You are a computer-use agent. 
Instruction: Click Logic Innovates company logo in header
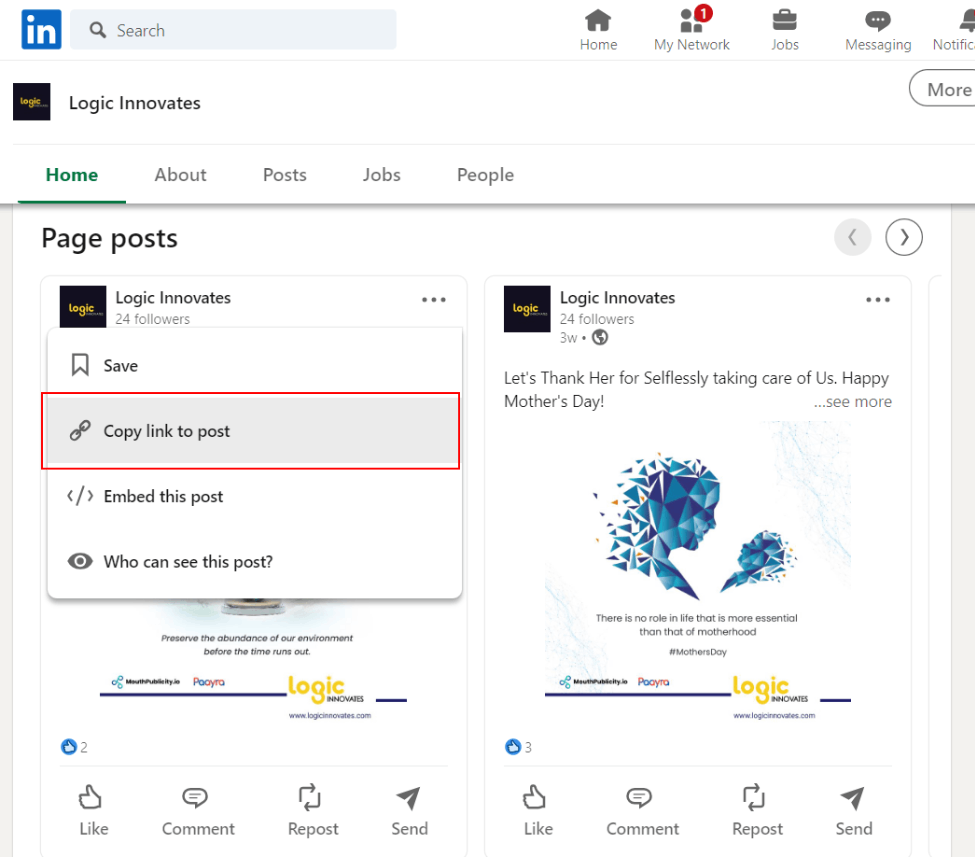[32, 102]
